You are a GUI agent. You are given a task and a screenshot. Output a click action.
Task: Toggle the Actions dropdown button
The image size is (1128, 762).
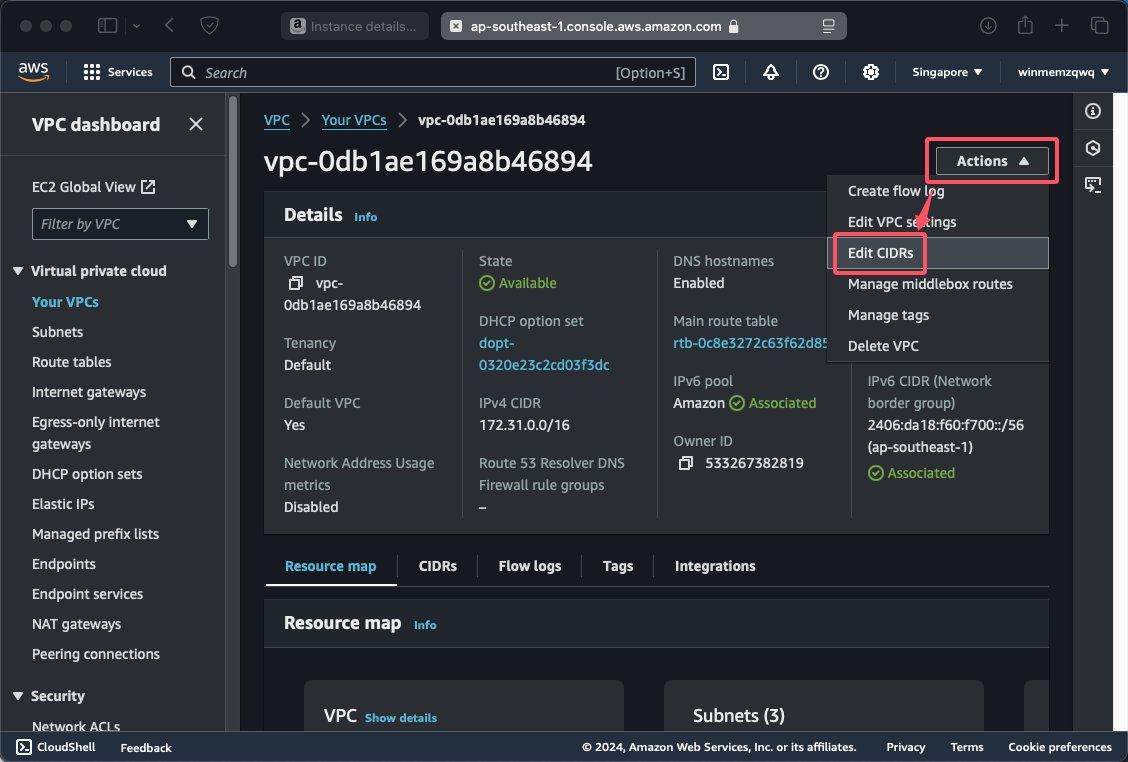992,161
